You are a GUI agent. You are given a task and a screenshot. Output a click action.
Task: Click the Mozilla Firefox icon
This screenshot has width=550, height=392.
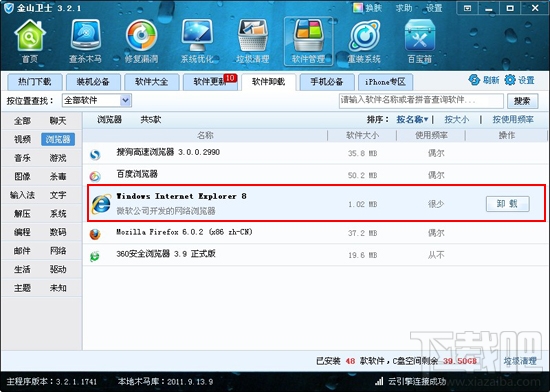95,234
